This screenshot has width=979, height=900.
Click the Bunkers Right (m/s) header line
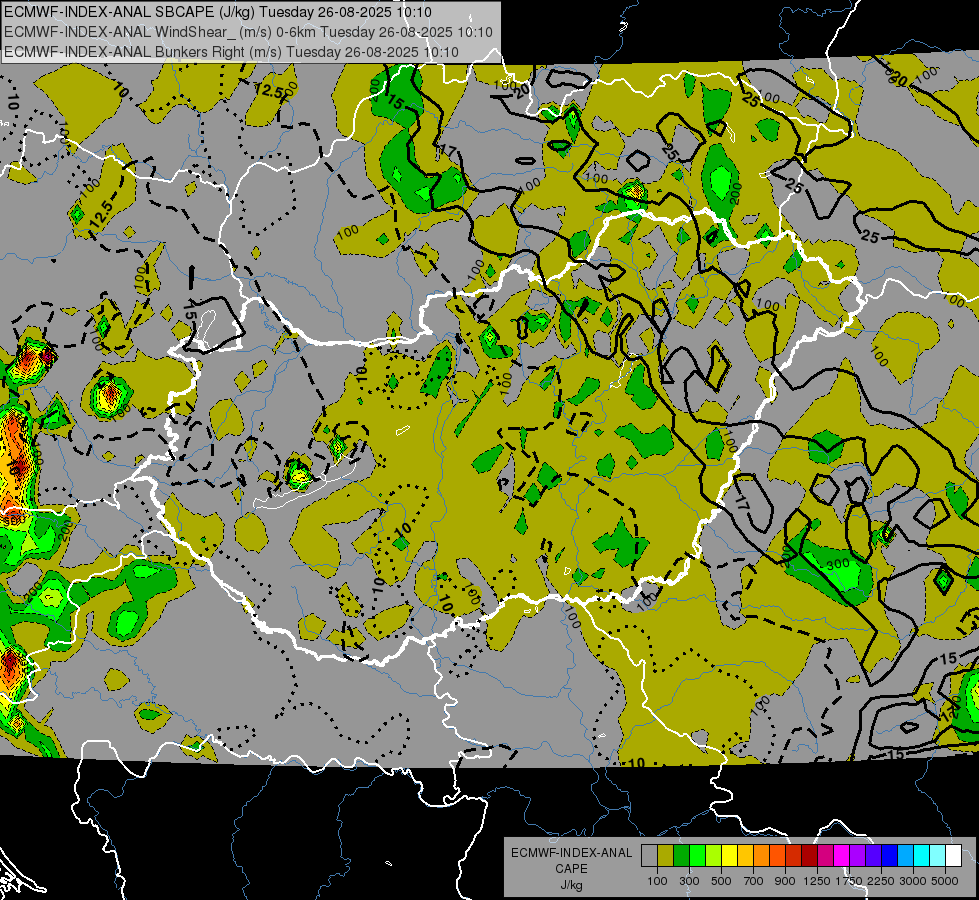coord(232,52)
